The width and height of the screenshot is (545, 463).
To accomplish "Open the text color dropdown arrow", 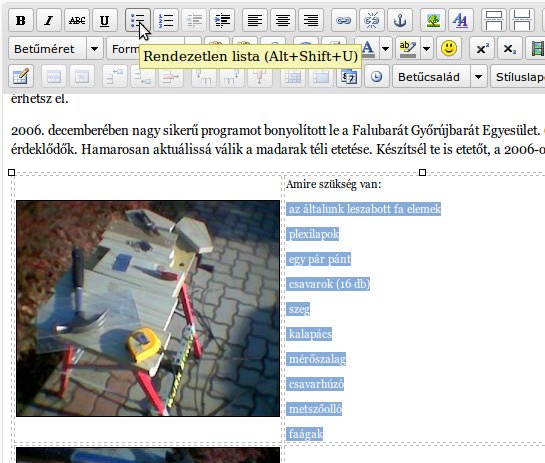I will (x=385, y=48).
